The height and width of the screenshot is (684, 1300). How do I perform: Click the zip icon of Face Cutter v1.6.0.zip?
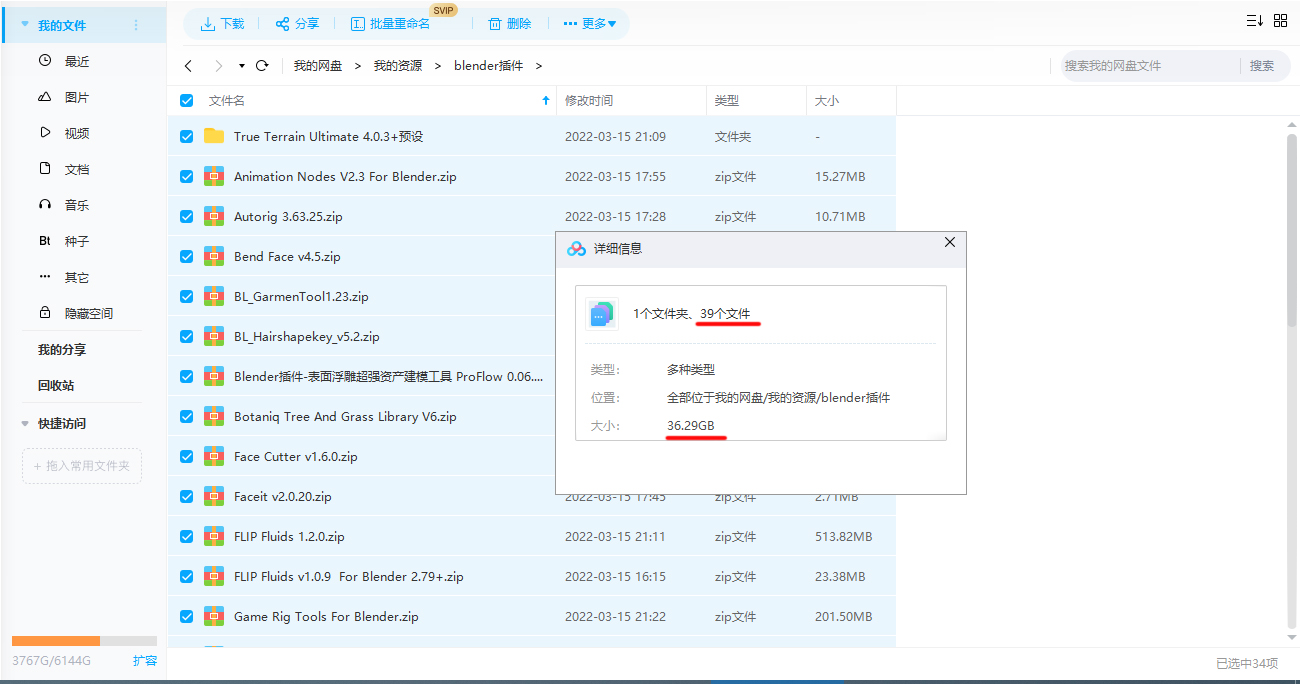click(214, 456)
